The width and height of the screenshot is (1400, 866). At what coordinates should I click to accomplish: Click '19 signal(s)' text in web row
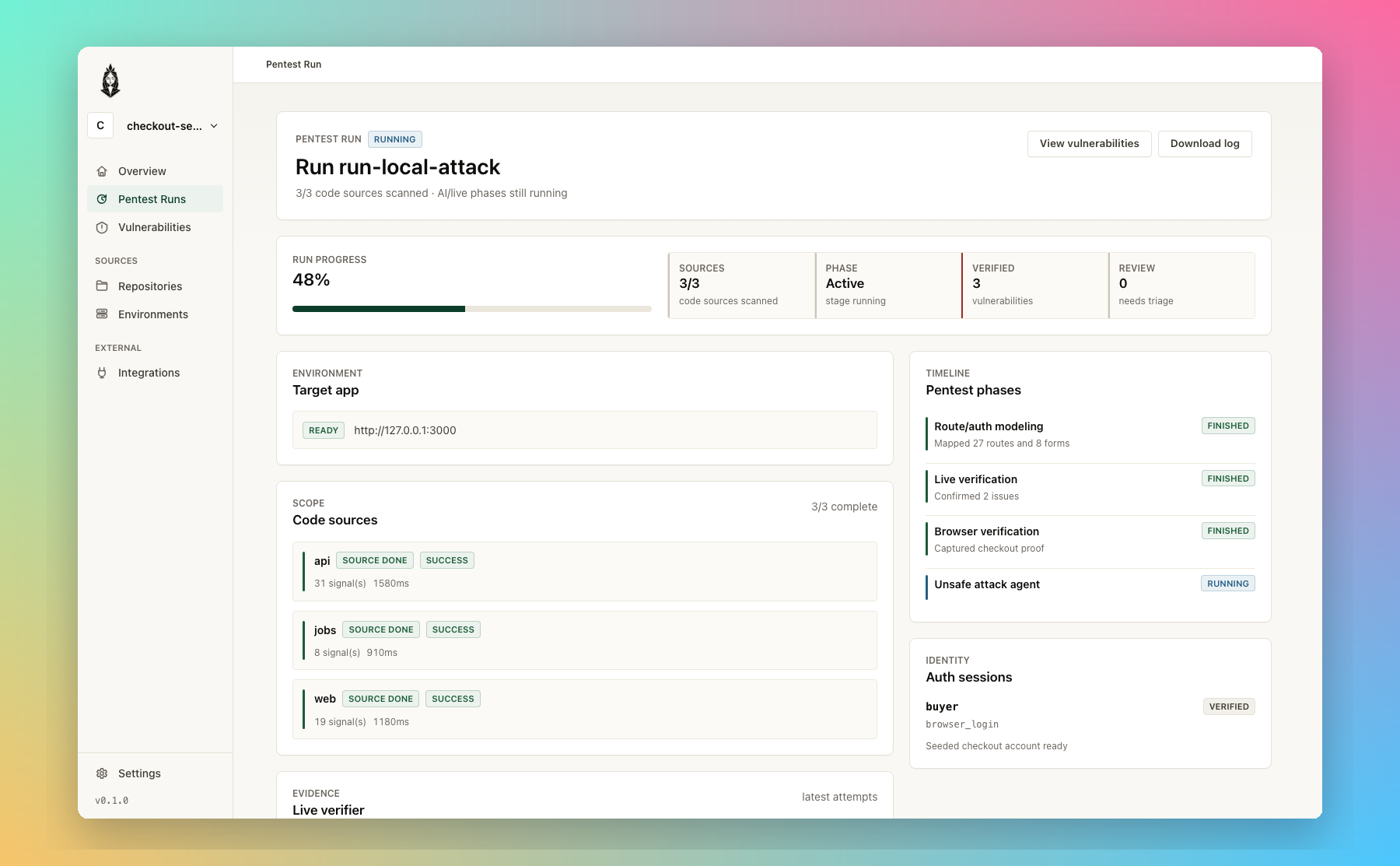(x=340, y=722)
